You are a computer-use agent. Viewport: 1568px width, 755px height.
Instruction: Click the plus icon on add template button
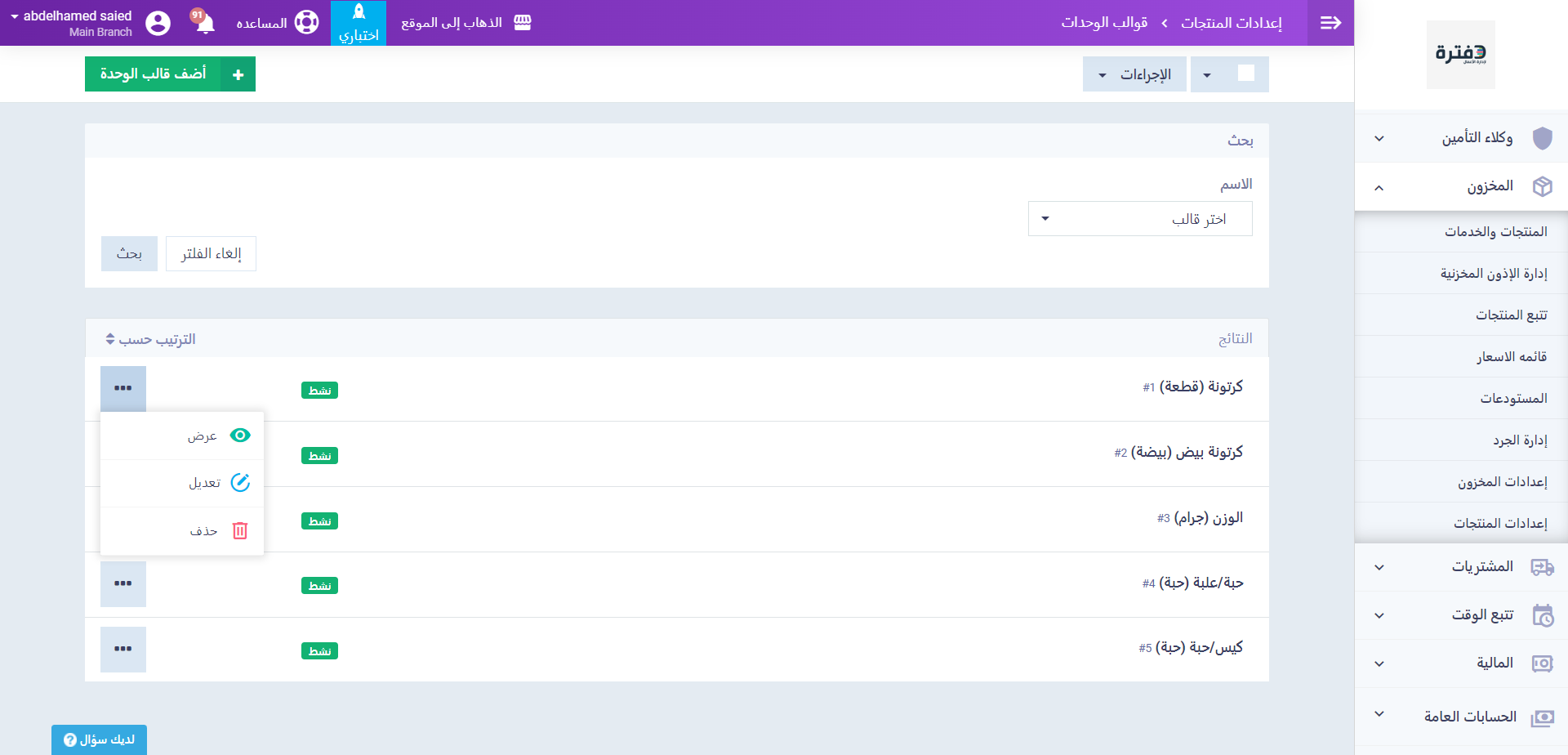click(238, 74)
